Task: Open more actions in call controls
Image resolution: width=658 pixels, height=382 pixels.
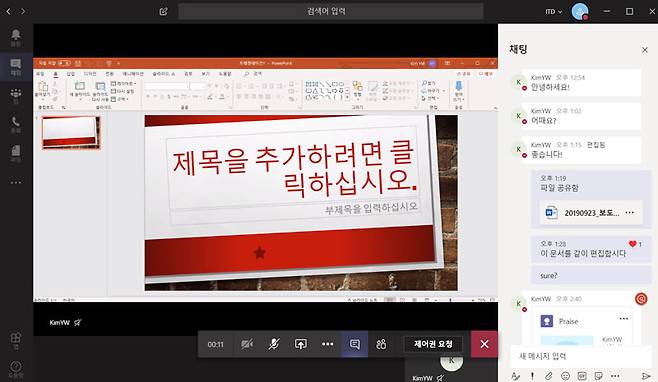Action: (x=327, y=344)
